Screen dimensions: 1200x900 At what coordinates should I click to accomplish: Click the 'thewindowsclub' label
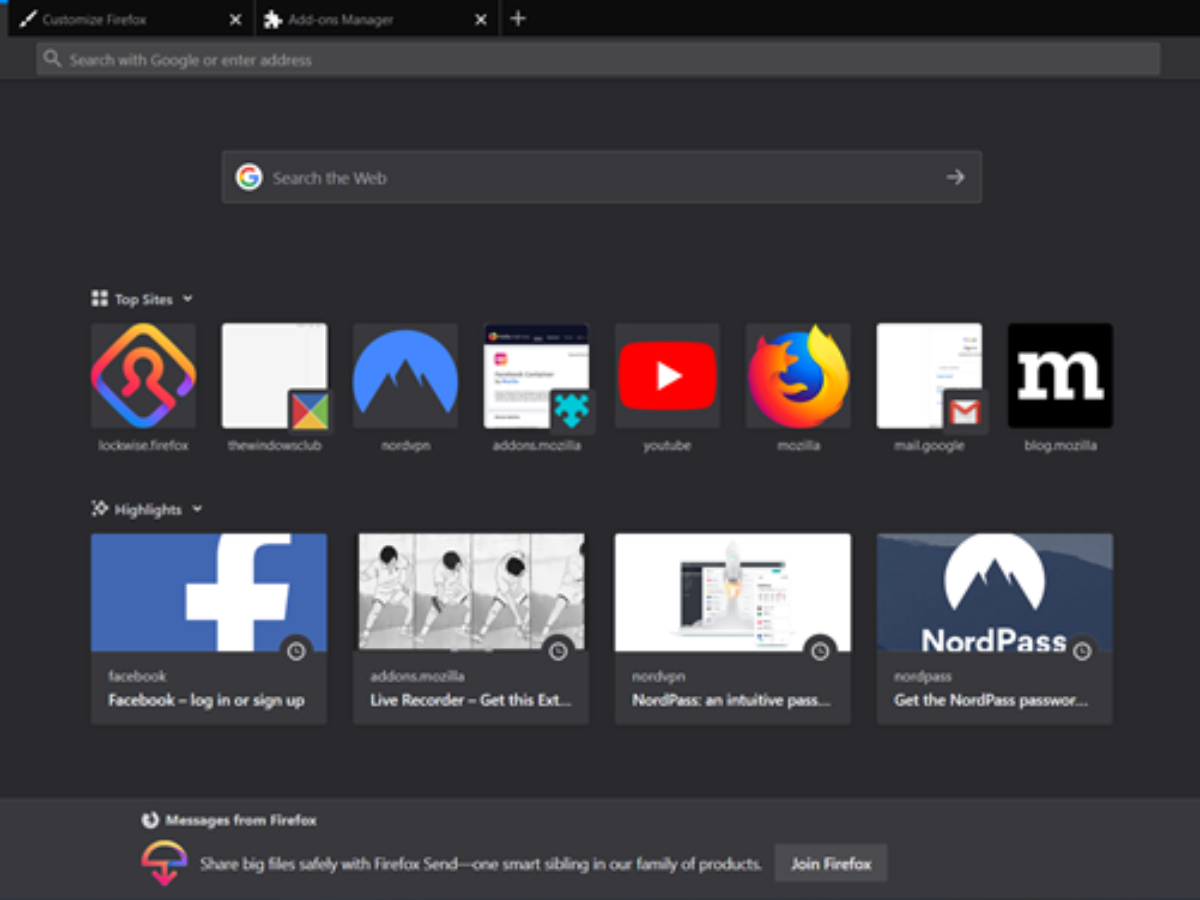pyautogui.click(x=274, y=445)
